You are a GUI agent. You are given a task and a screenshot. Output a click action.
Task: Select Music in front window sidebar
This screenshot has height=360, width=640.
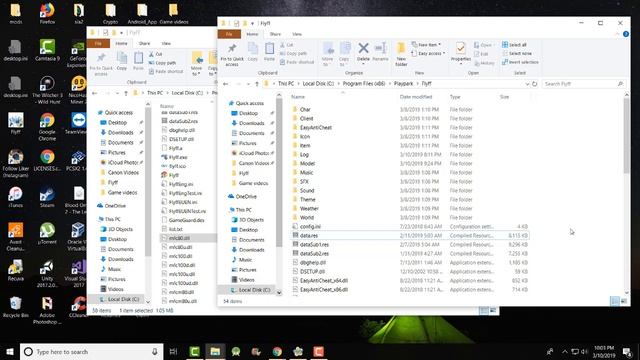point(245,260)
